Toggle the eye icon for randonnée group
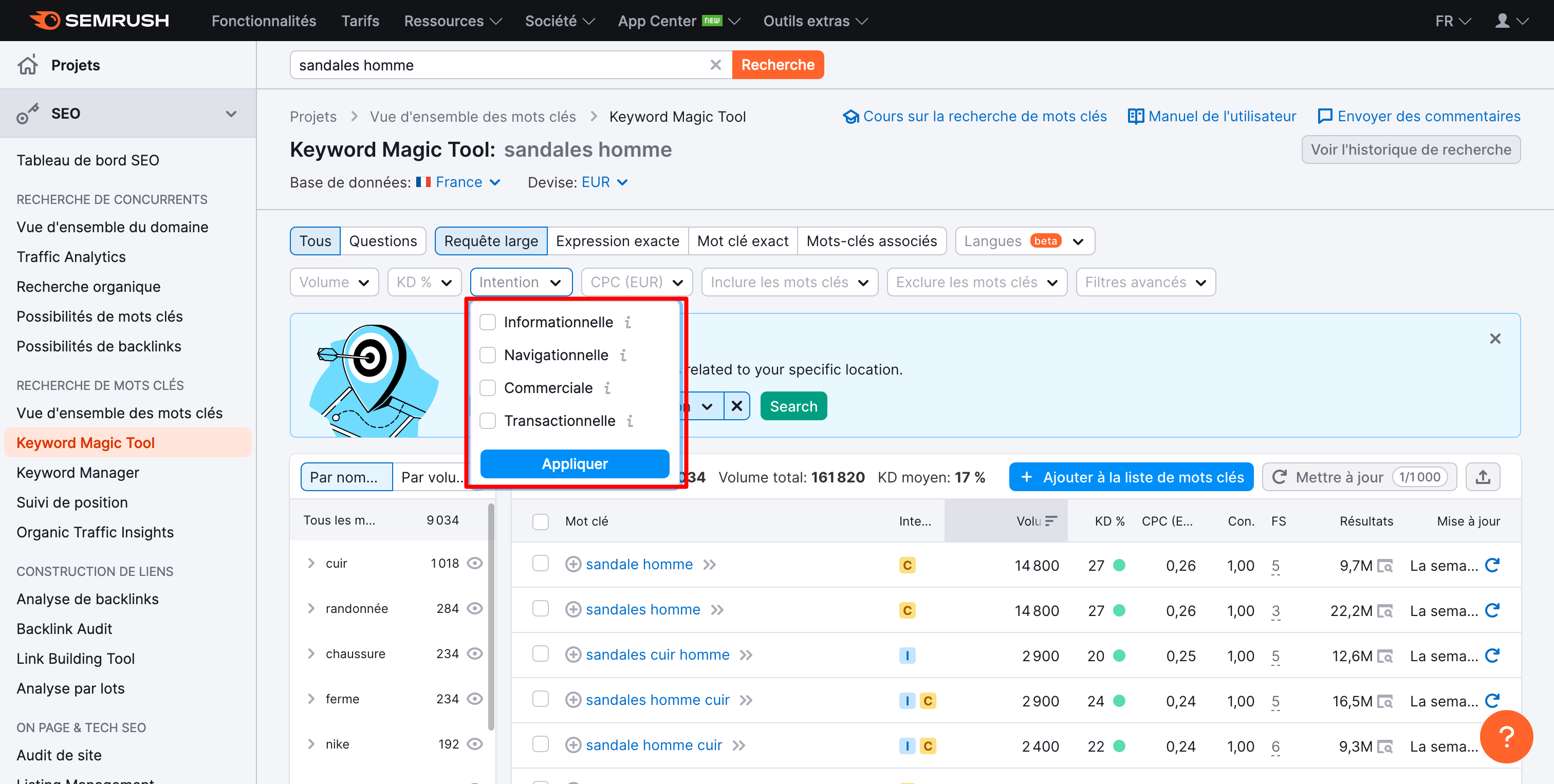Viewport: 1554px width, 784px height. pos(475,608)
